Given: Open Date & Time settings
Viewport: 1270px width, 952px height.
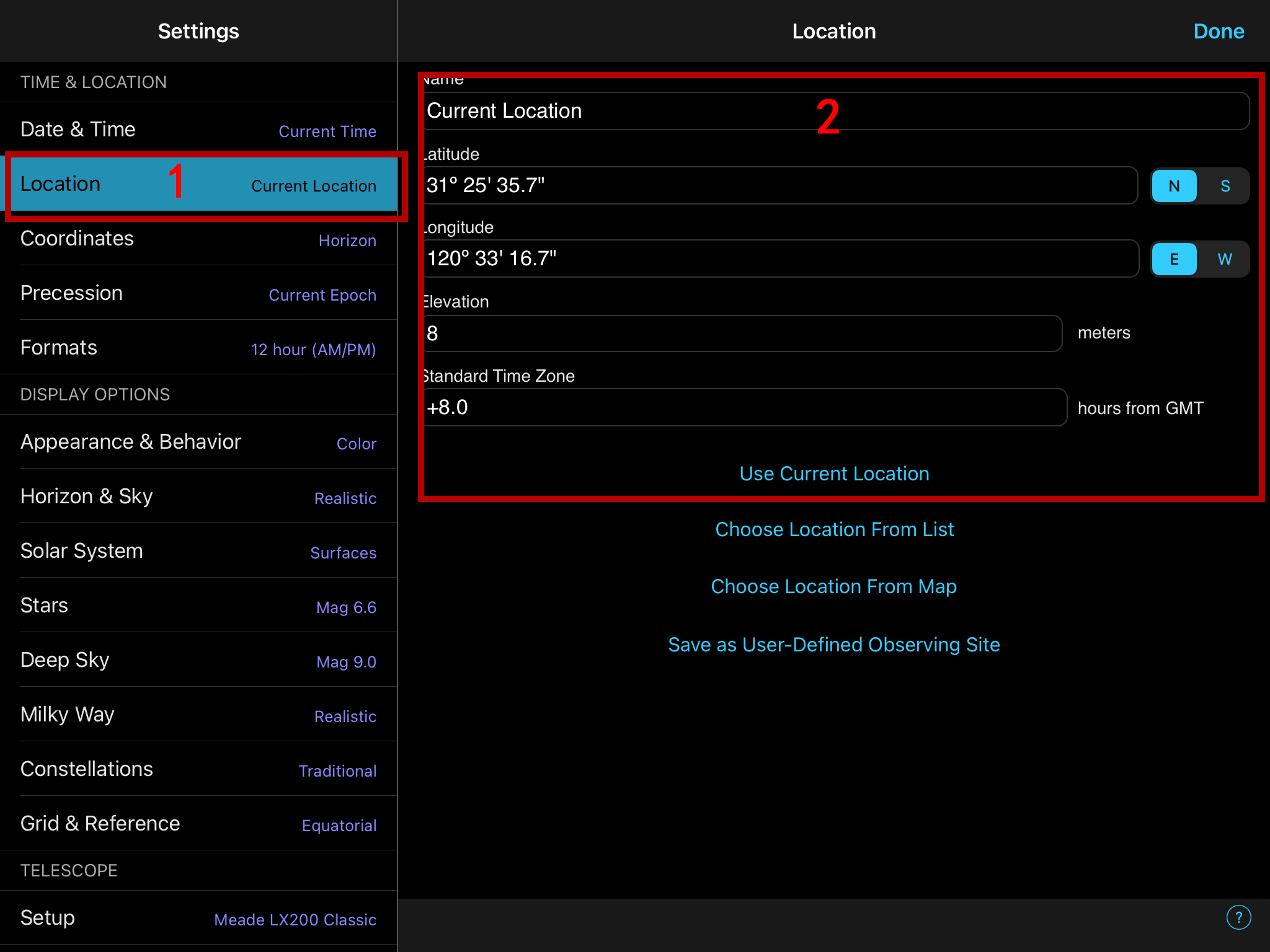Looking at the screenshot, I should coord(198,130).
